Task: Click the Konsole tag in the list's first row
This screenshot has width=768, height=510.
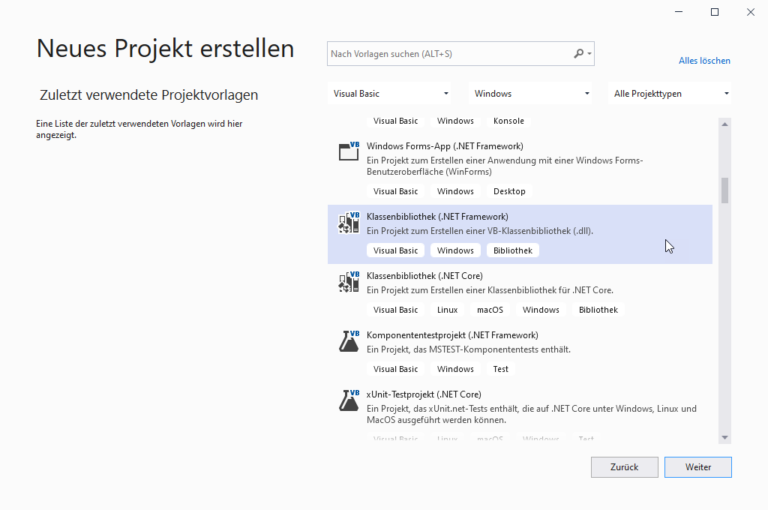Action: click(x=508, y=121)
